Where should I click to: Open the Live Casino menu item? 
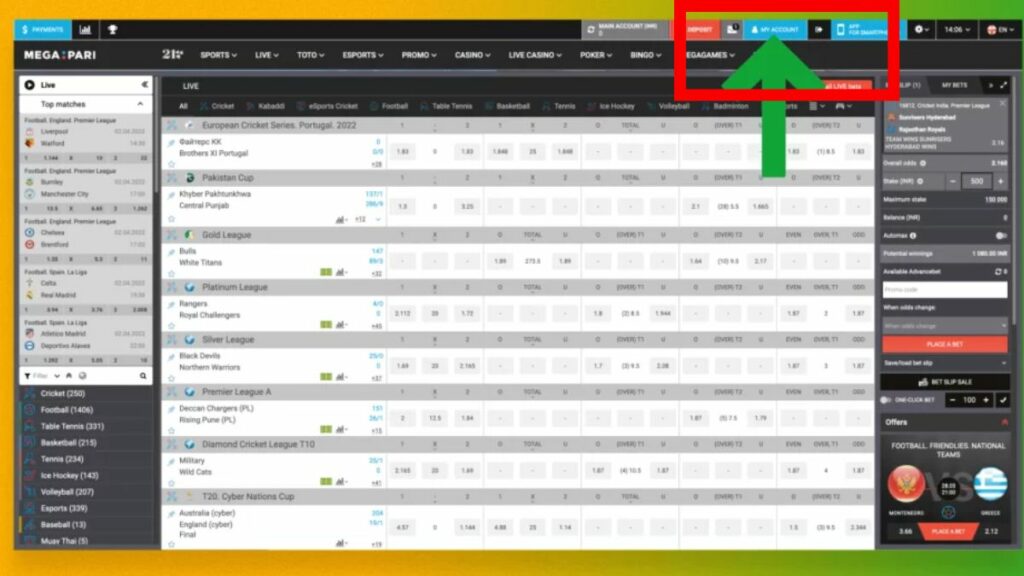click(535, 55)
